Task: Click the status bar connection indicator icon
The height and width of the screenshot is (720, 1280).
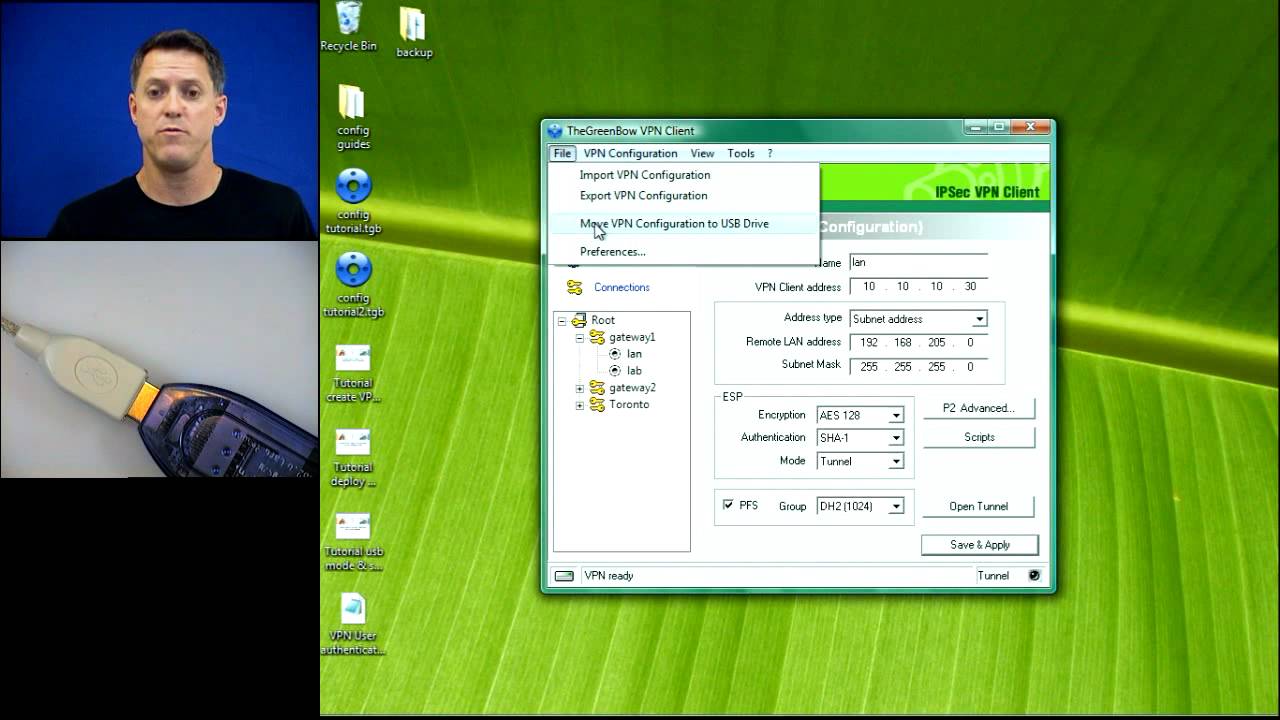Action: 565,576
